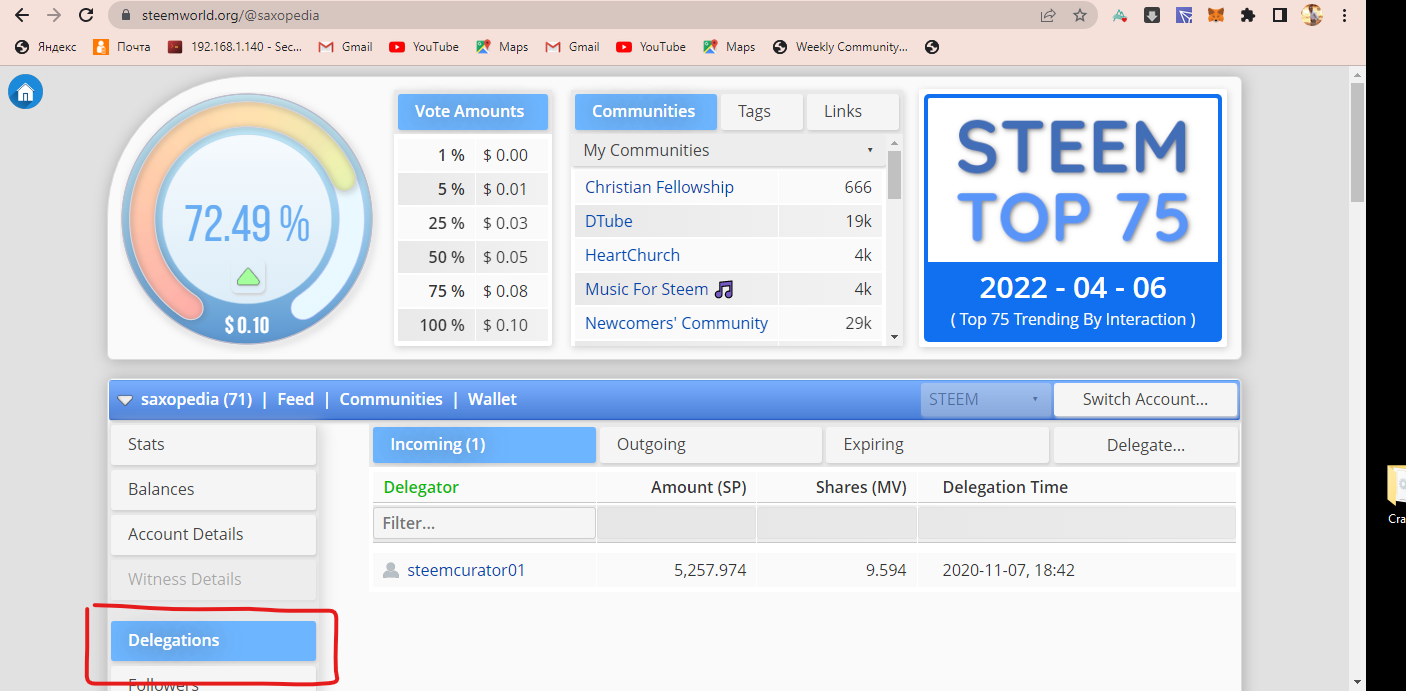This screenshot has height=691, width=1406.
Task: Open the Stats sidebar section
Action: coord(214,444)
